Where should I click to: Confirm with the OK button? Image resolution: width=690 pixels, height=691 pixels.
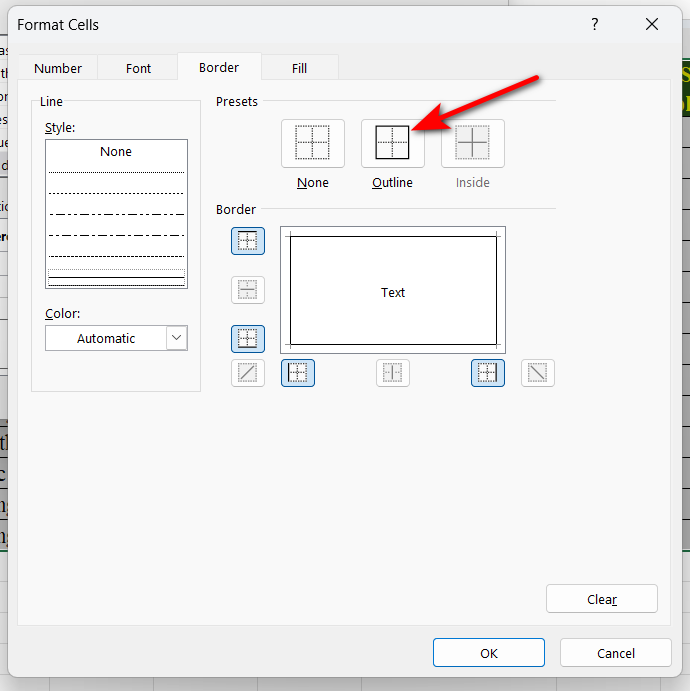(x=489, y=653)
